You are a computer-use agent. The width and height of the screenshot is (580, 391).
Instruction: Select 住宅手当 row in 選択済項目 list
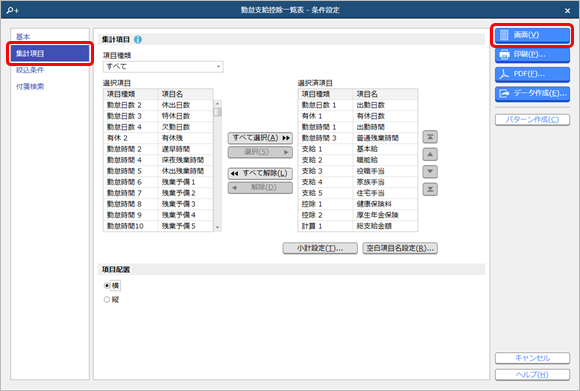point(358,193)
